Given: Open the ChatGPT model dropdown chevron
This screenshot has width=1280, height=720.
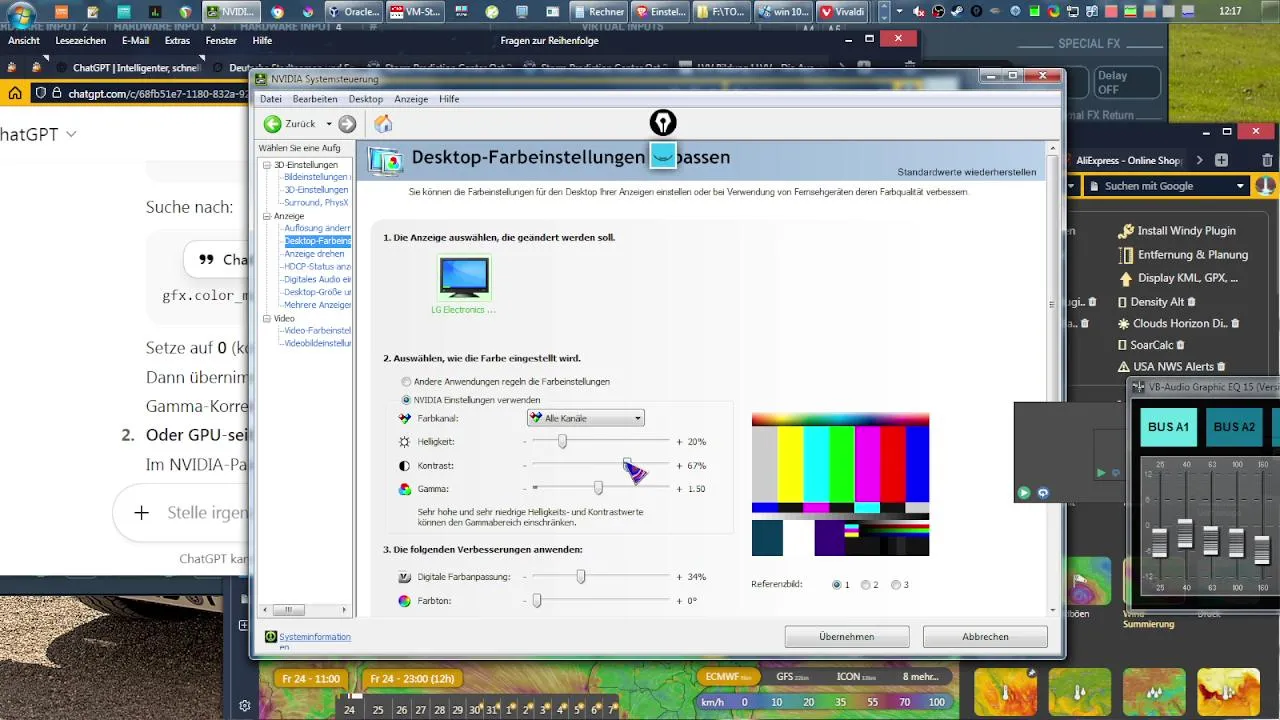Looking at the screenshot, I should coord(71,133).
